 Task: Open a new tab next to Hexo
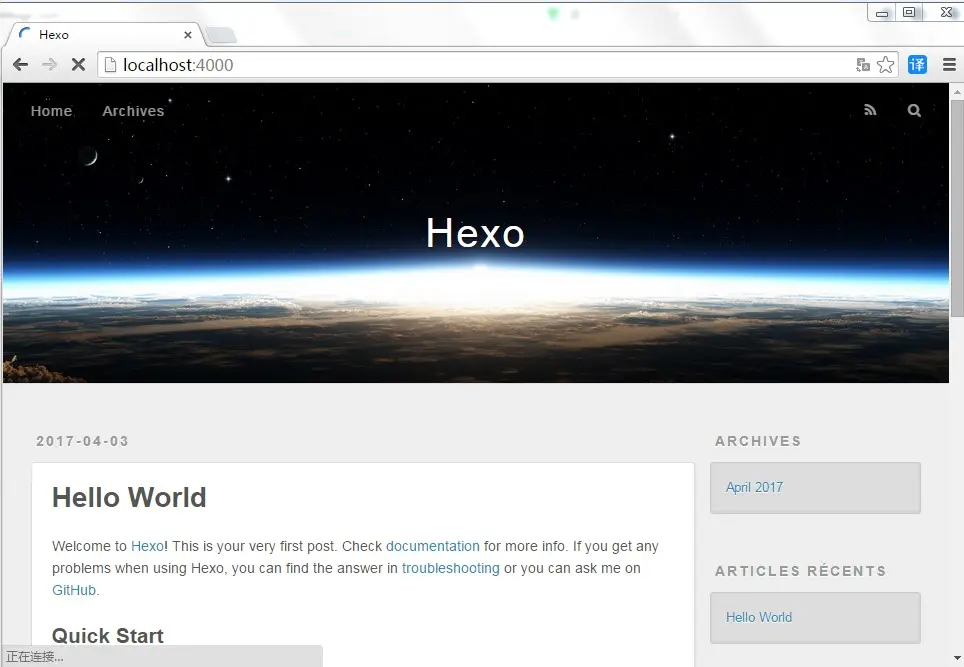(221, 35)
